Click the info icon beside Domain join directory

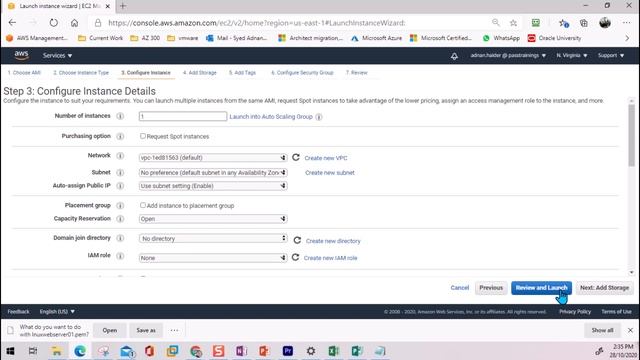click(120, 238)
